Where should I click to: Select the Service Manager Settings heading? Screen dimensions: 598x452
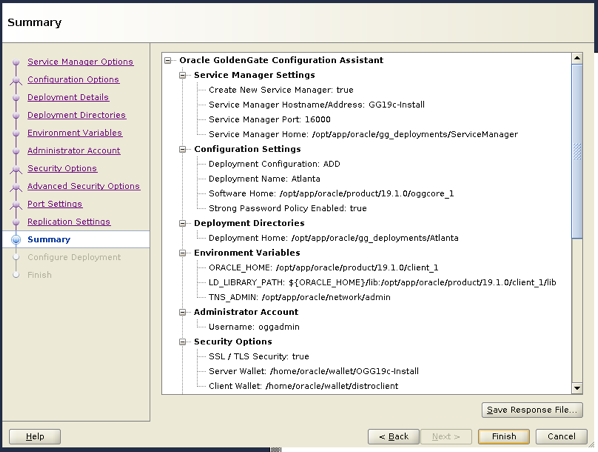click(x=254, y=75)
